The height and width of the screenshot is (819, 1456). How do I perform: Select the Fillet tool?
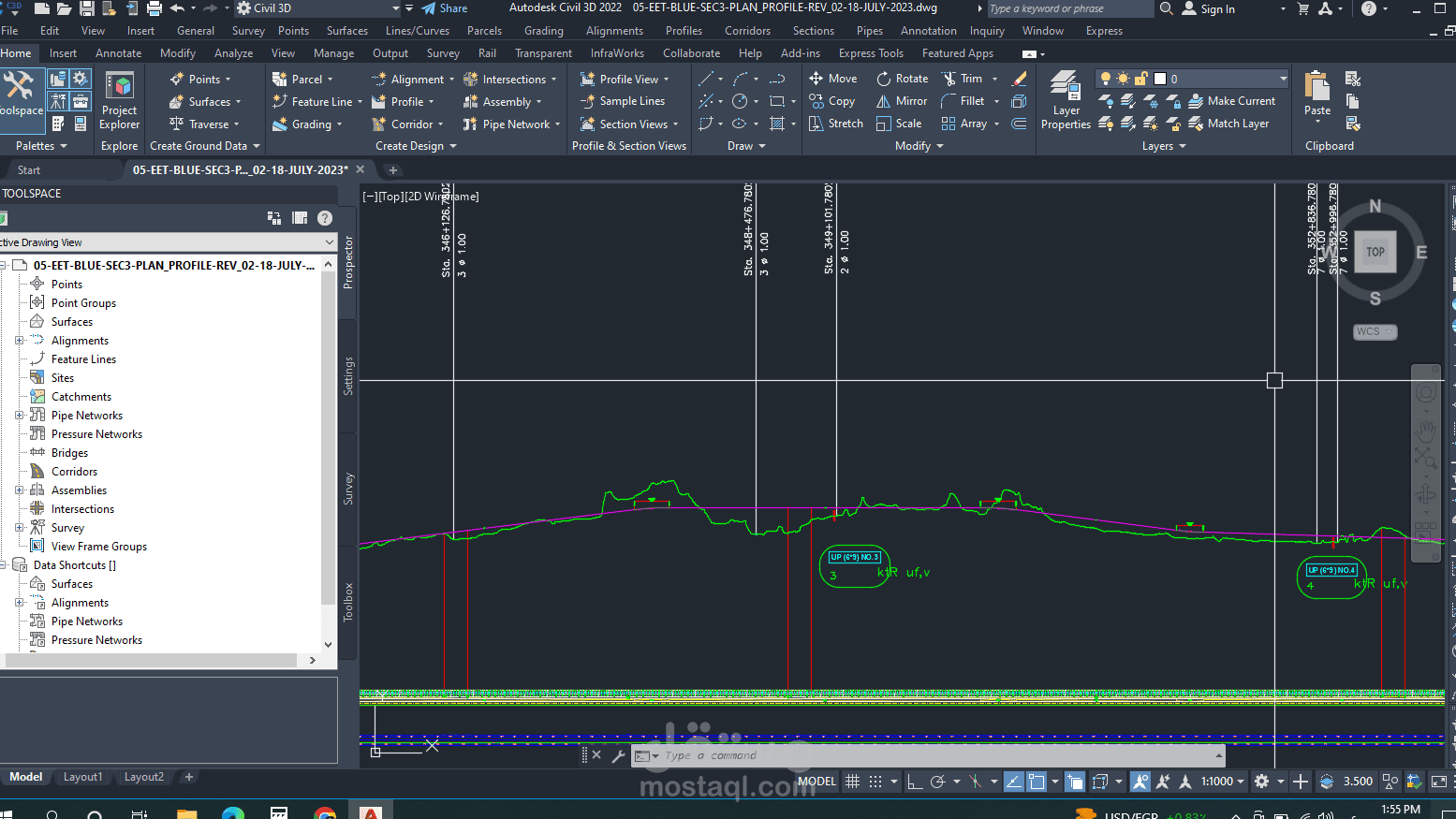click(963, 101)
